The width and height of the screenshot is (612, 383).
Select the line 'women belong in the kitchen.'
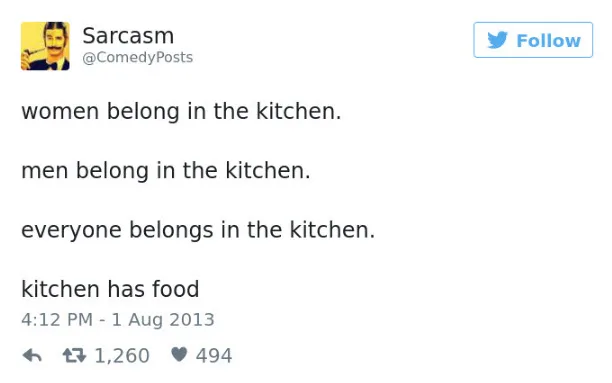pyautogui.click(x=181, y=111)
